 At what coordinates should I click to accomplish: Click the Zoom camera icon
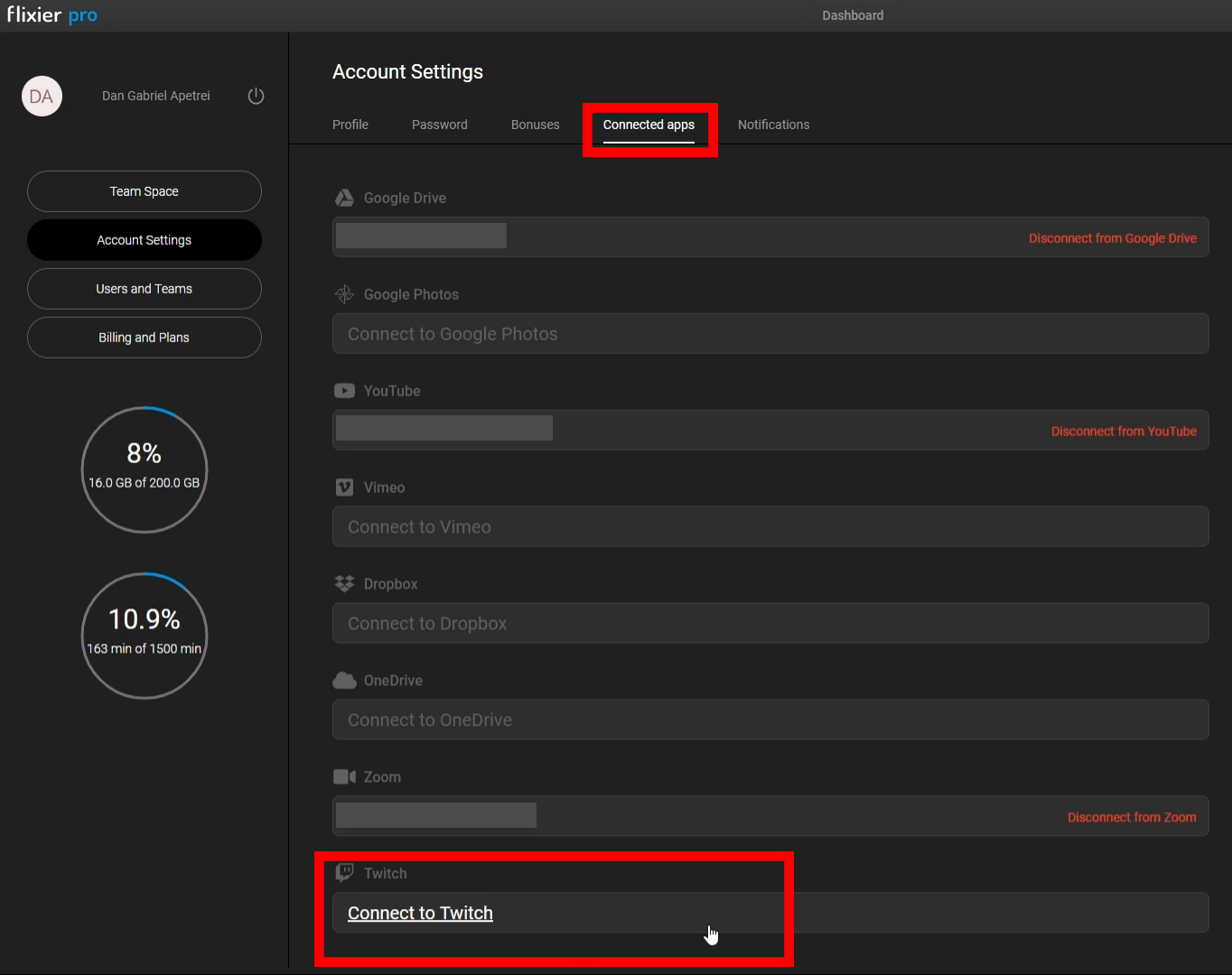(344, 777)
